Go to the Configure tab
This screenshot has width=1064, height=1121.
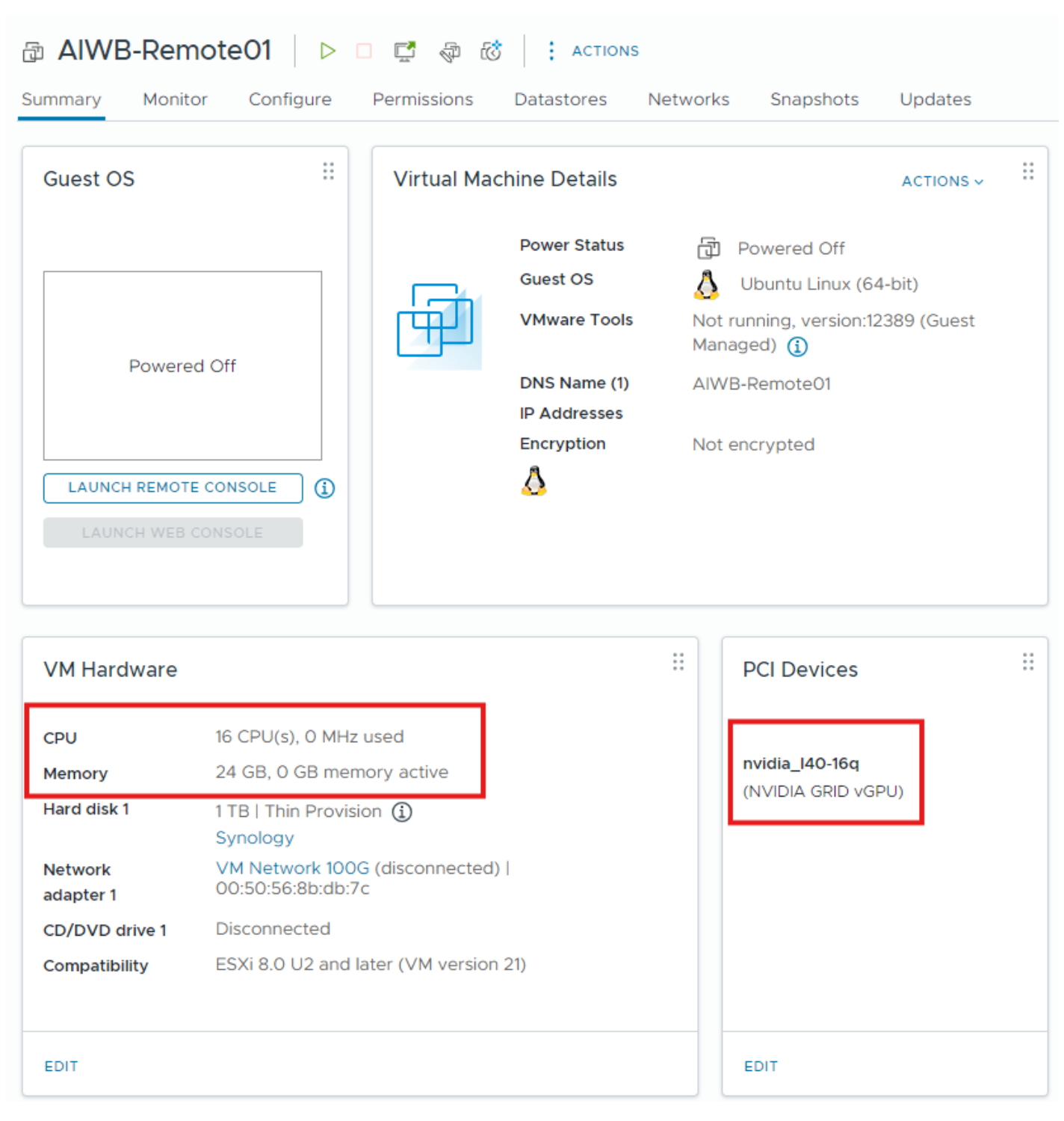click(x=290, y=99)
